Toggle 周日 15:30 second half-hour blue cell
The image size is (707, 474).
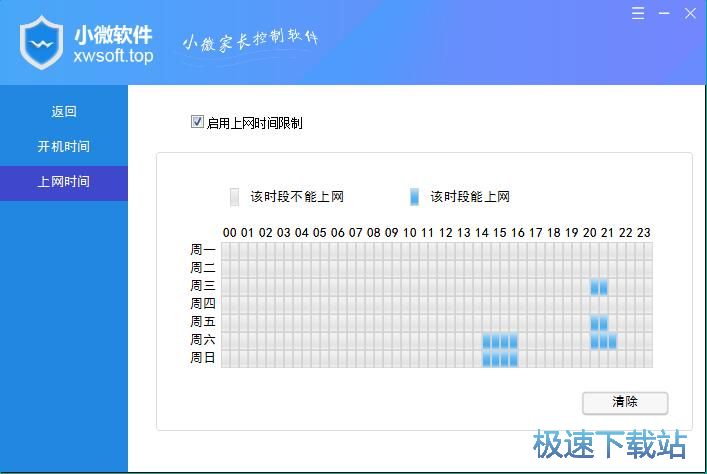[x=514, y=359]
